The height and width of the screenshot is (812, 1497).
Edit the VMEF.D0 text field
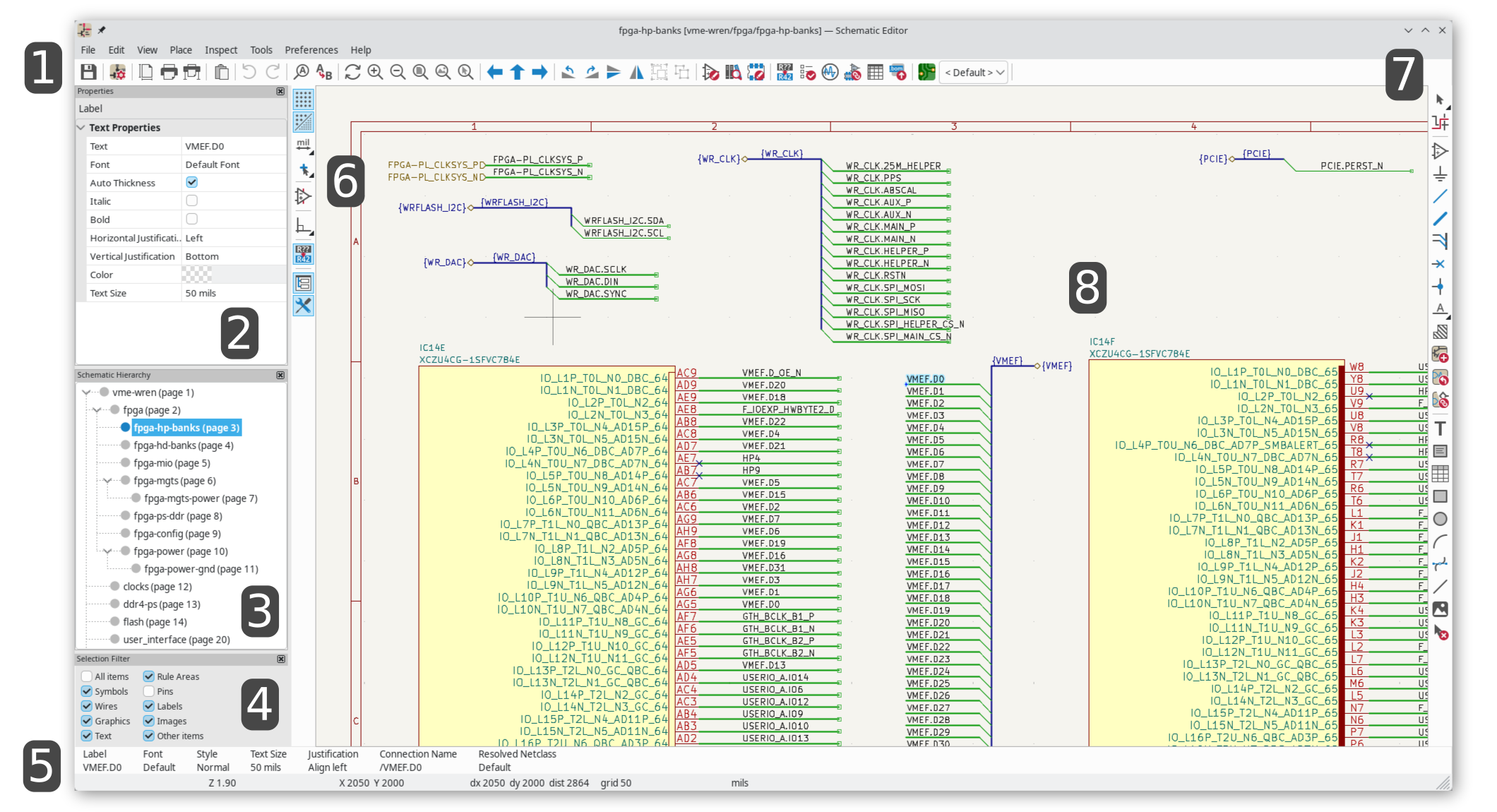click(233, 145)
